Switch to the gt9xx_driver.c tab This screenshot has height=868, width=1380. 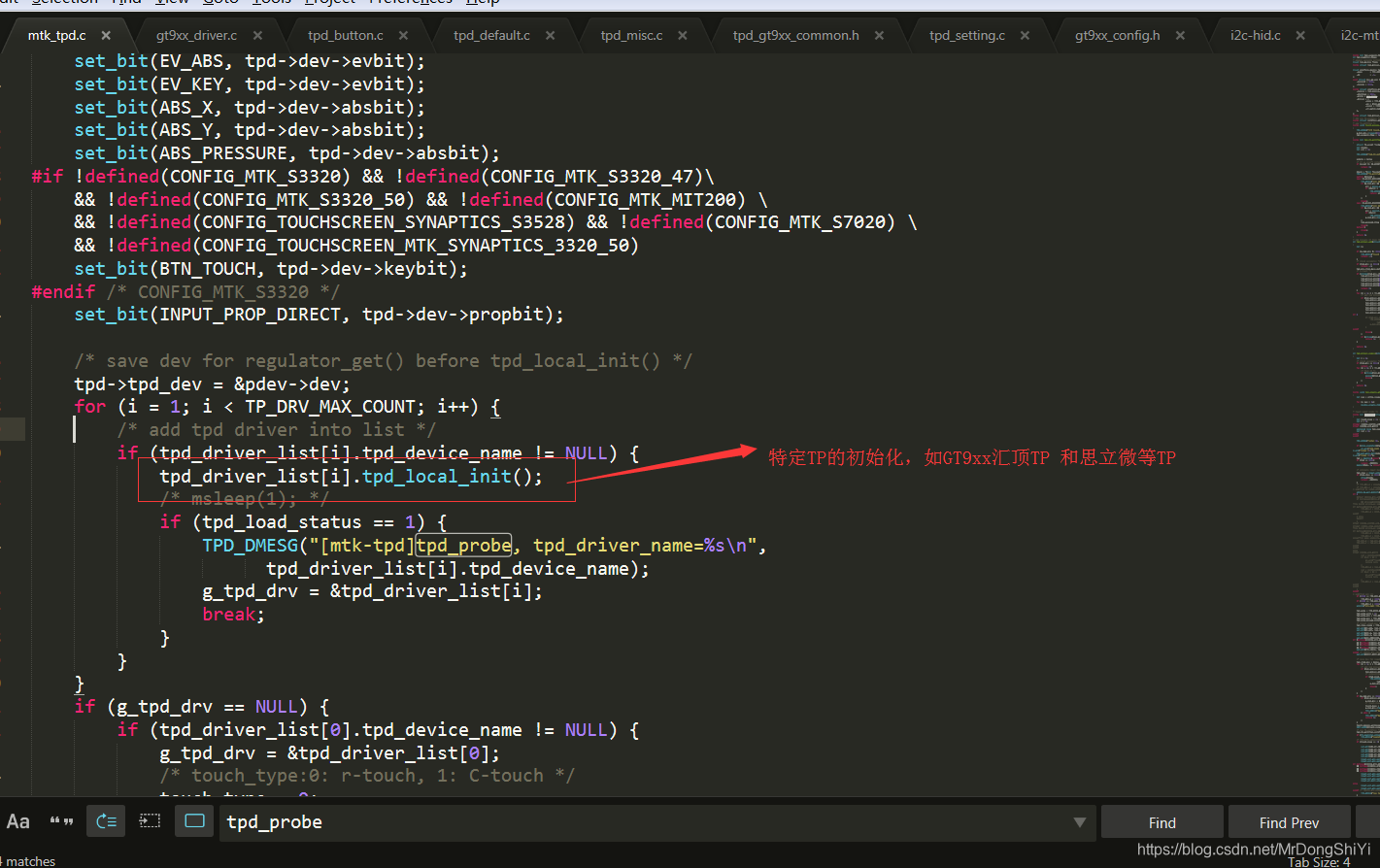click(x=196, y=35)
